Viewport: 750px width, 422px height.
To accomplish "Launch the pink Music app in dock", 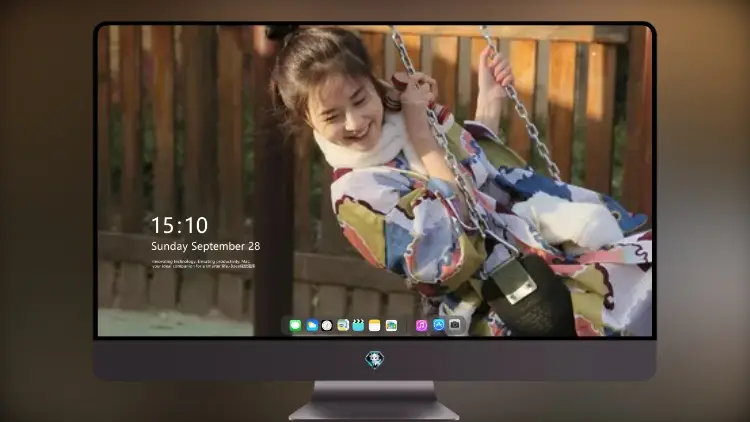I will pyautogui.click(x=421, y=325).
